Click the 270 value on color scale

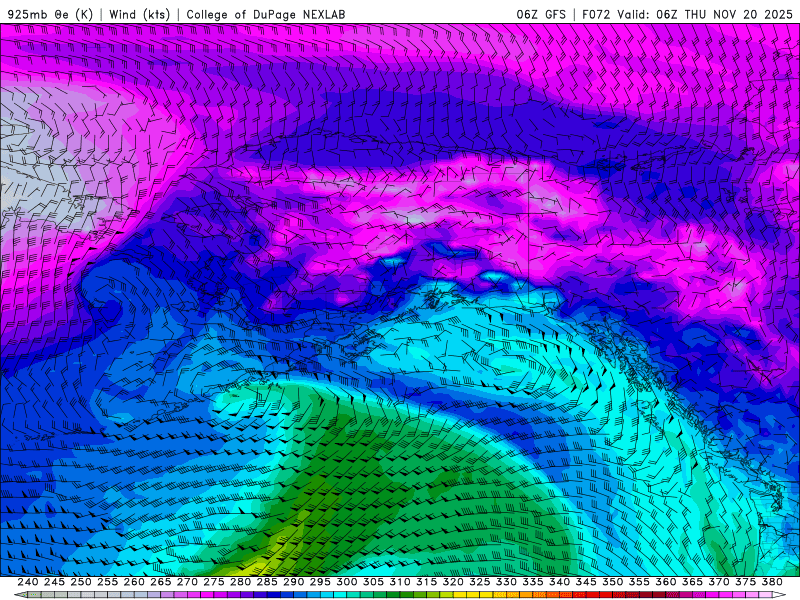pos(187,582)
